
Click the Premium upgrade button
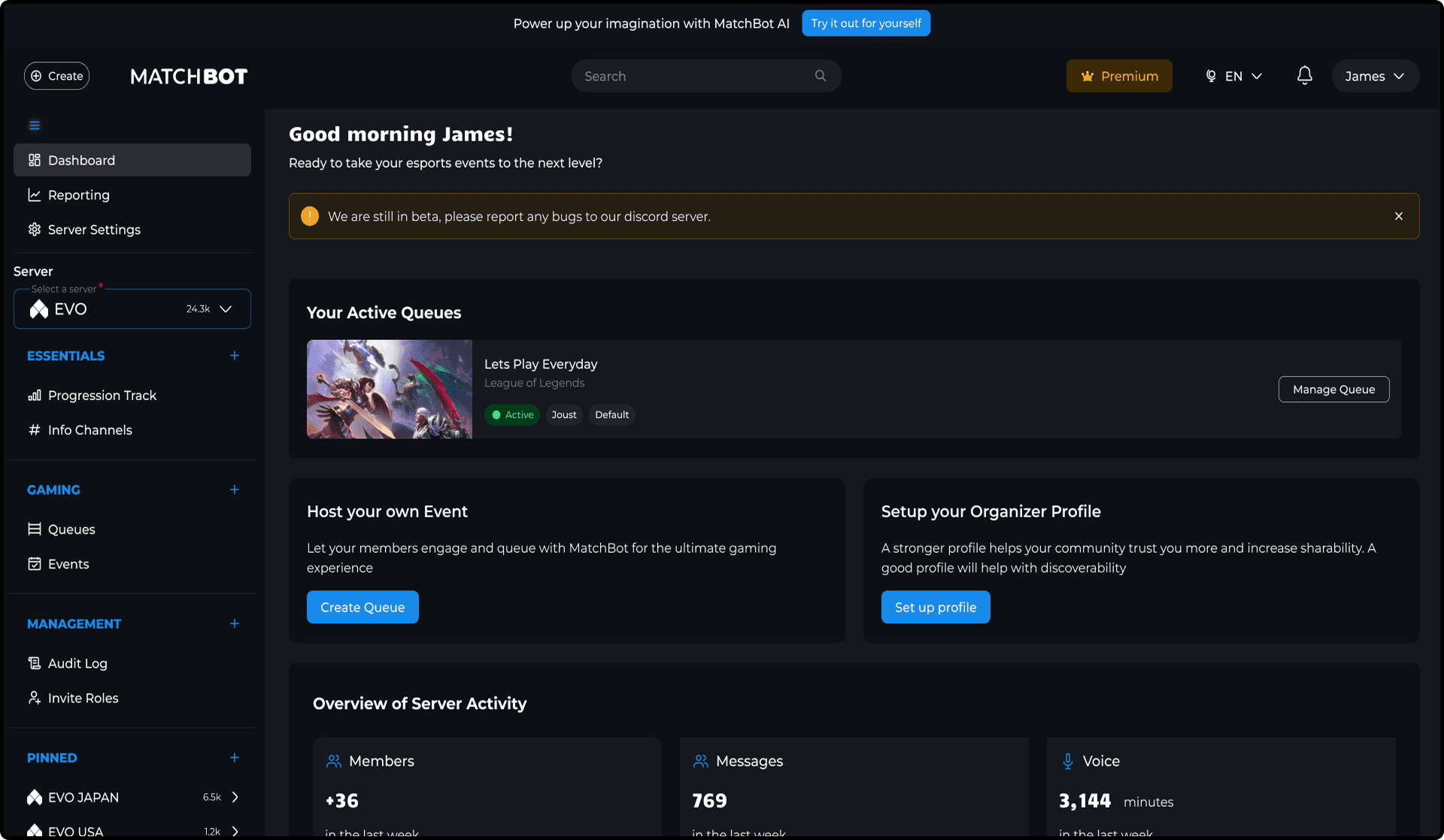1119,76
